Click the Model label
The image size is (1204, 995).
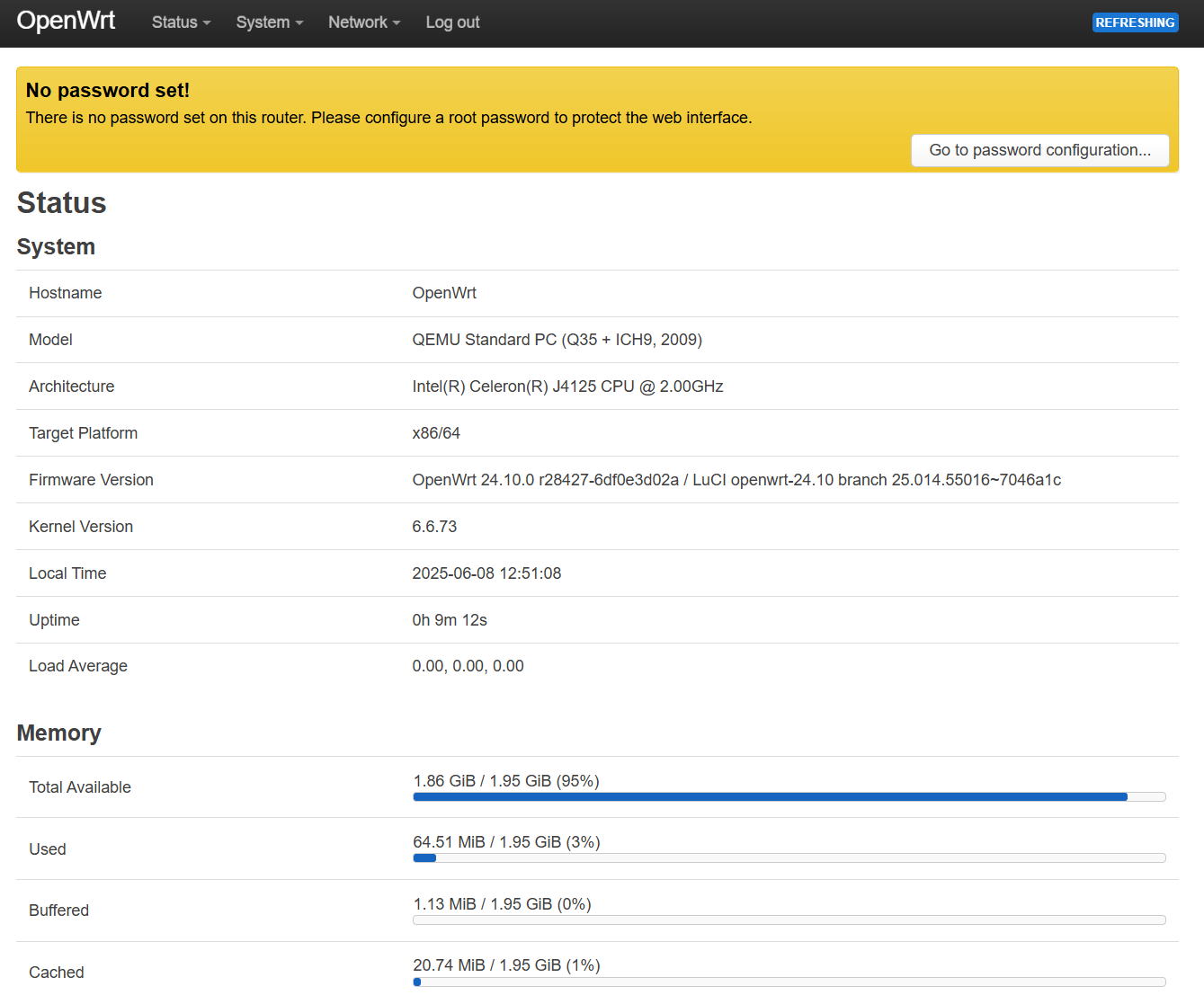(x=50, y=340)
